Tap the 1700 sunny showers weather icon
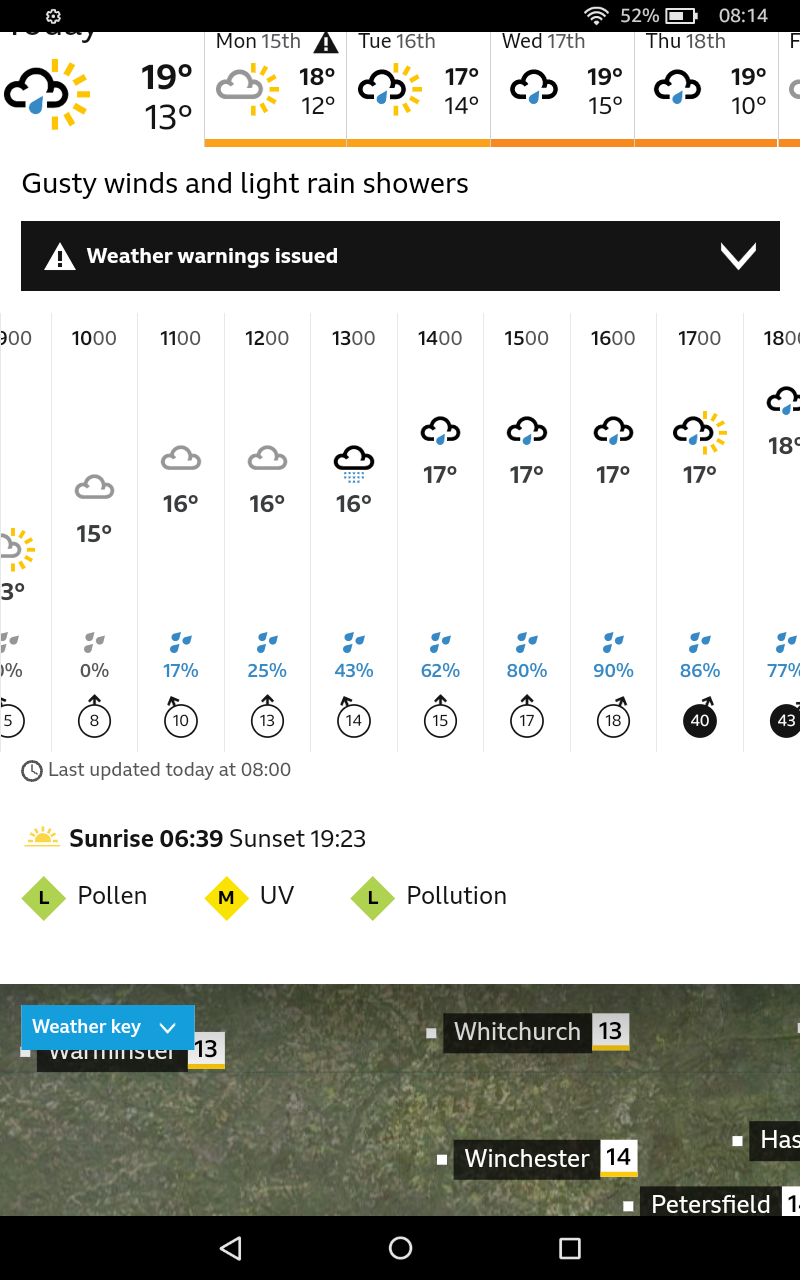This screenshot has height=1280, width=800. 699,431
